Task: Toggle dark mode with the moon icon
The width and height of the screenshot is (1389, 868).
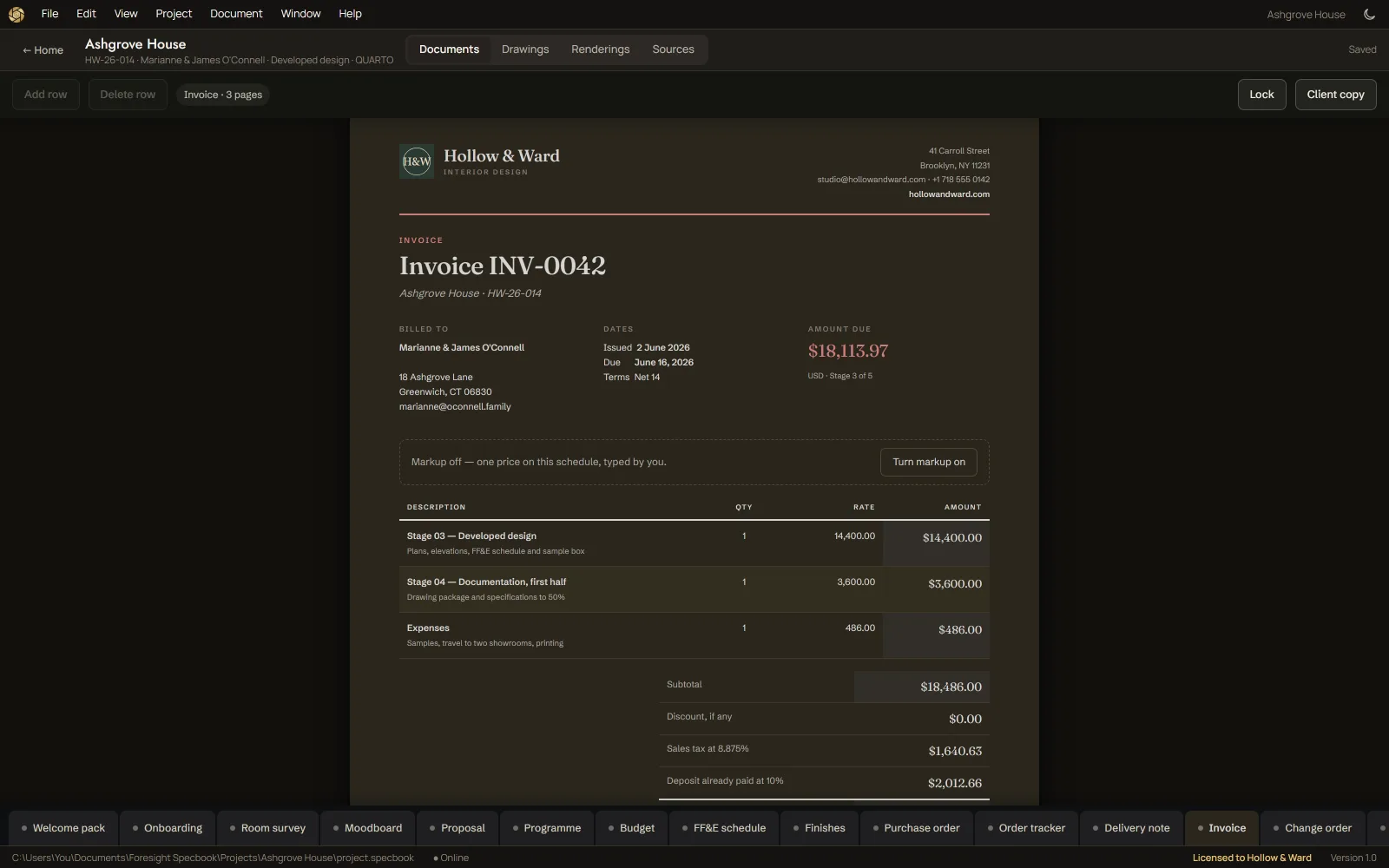Action: [x=1369, y=14]
